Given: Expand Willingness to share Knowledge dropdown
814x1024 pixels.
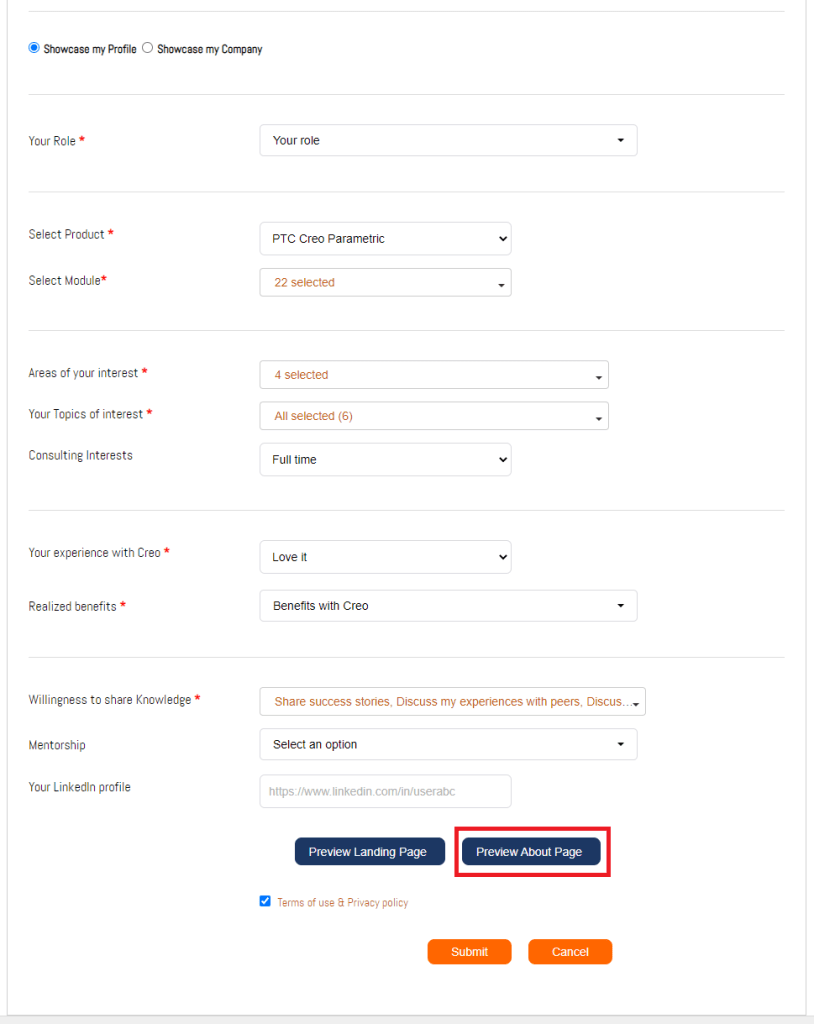Looking at the screenshot, I should pos(452,702).
